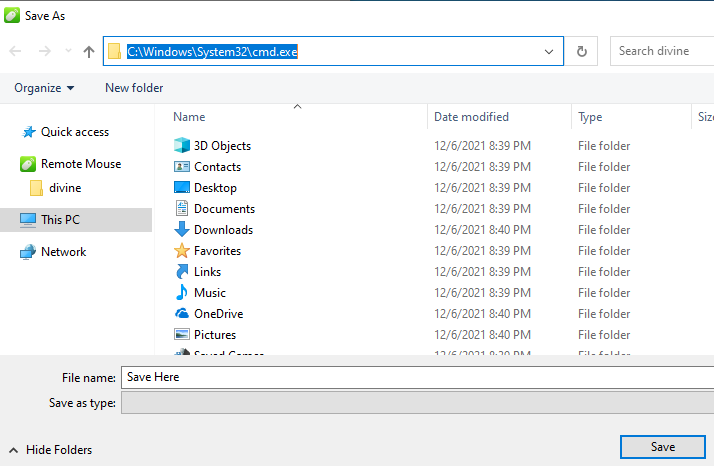Click the Remote Mouse green icon
The width and height of the screenshot is (714, 466).
(x=28, y=164)
